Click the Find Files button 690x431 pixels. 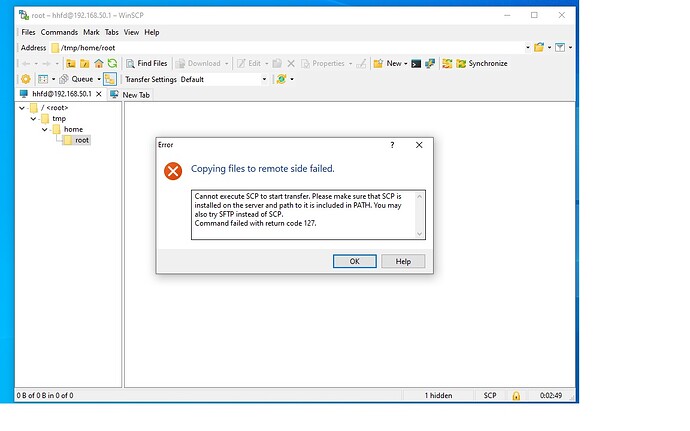tap(147, 63)
